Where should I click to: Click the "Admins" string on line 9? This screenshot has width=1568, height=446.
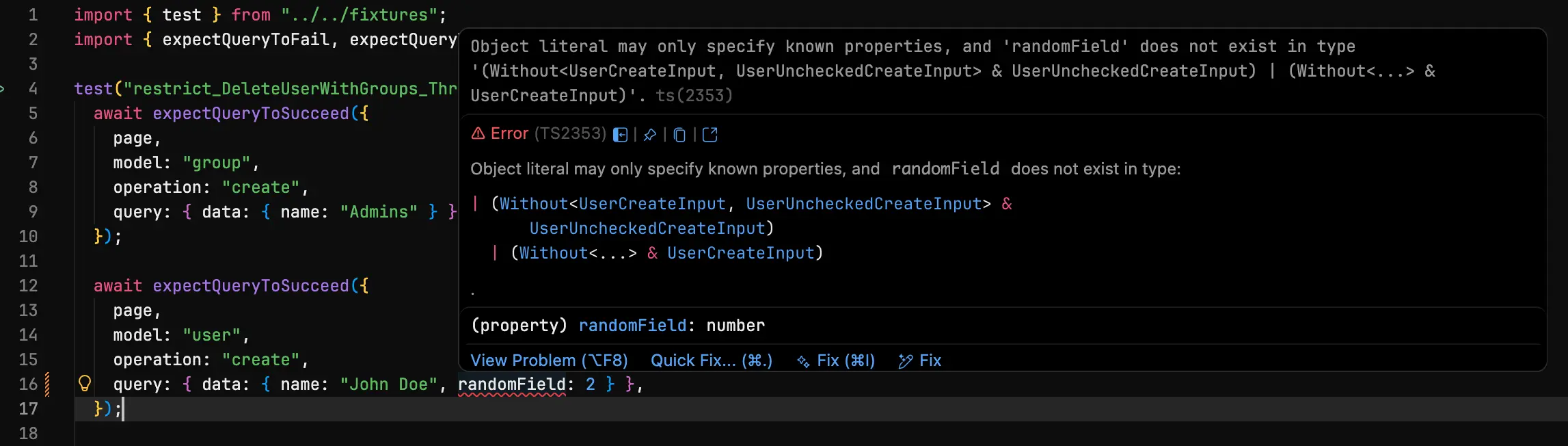coord(379,212)
